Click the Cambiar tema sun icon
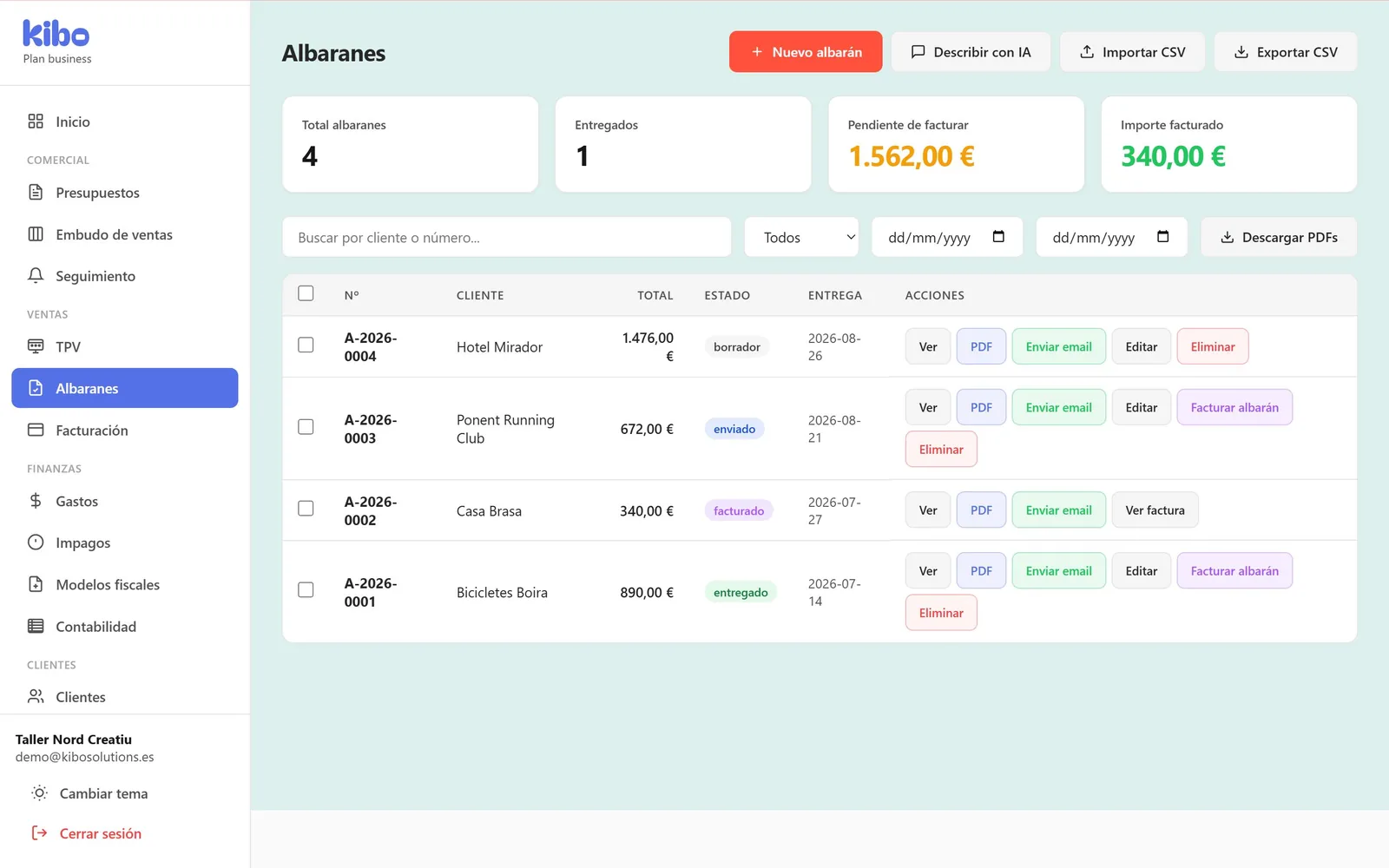This screenshot has width=1389, height=868. [x=39, y=793]
